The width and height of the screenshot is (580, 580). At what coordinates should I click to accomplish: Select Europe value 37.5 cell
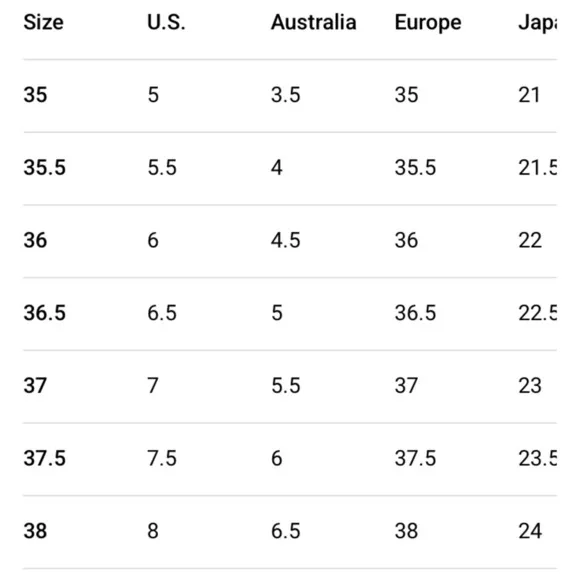coord(415,458)
